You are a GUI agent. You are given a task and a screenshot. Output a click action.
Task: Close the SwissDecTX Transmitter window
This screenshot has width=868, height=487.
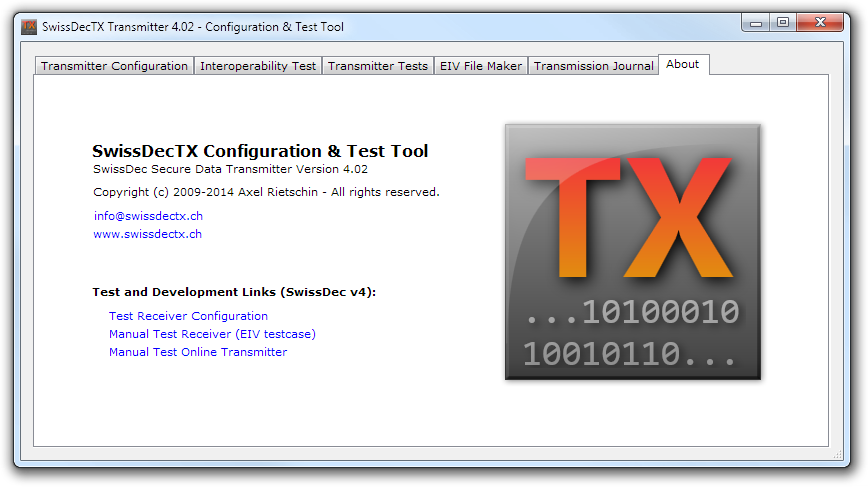coord(822,22)
